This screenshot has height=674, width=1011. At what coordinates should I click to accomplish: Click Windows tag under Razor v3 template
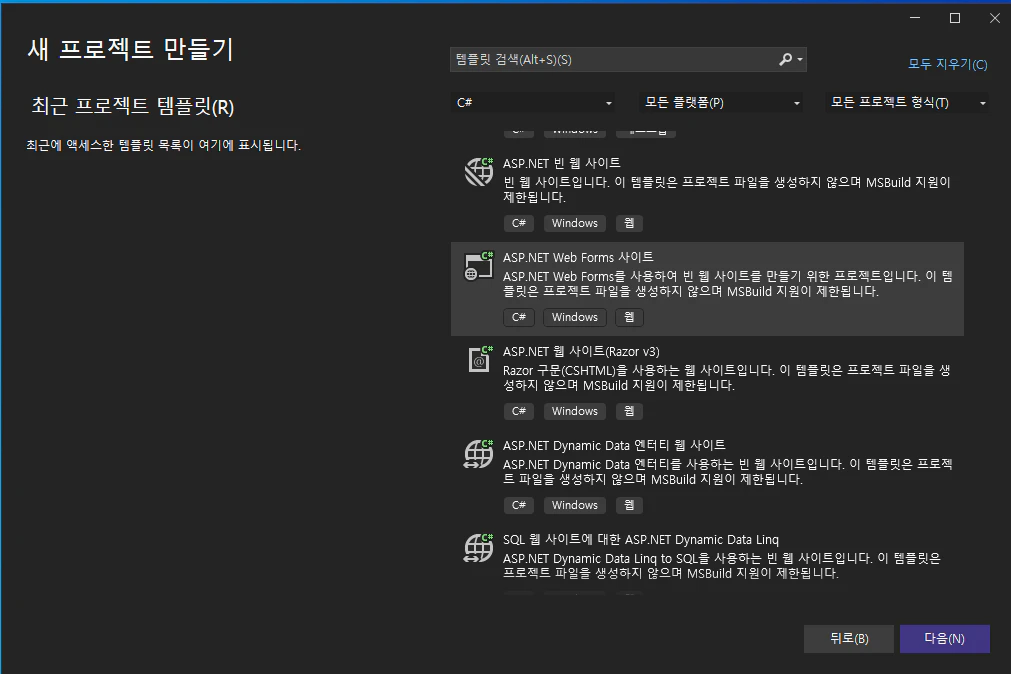coord(574,411)
